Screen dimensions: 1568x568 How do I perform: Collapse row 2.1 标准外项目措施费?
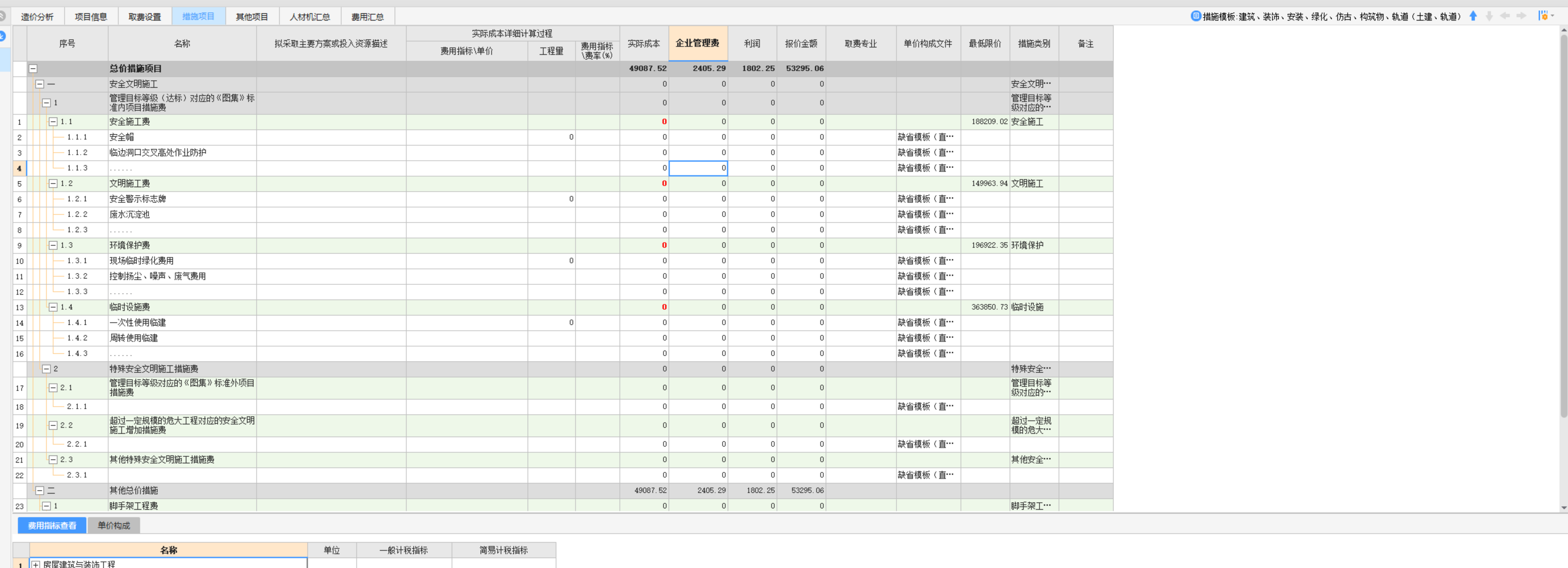click(x=53, y=387)
